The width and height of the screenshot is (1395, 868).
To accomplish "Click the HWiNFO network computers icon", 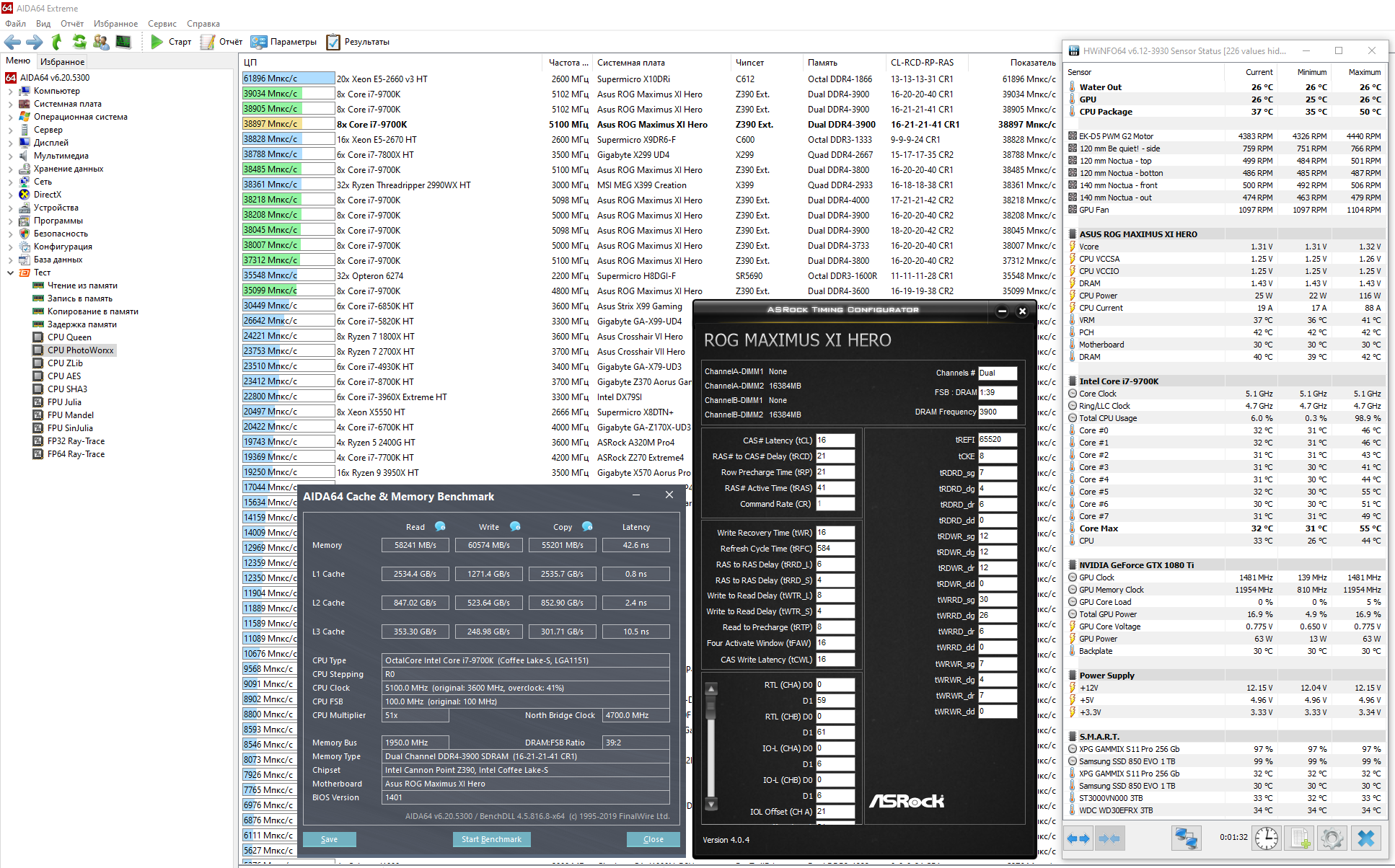I will coord(1186,838).
